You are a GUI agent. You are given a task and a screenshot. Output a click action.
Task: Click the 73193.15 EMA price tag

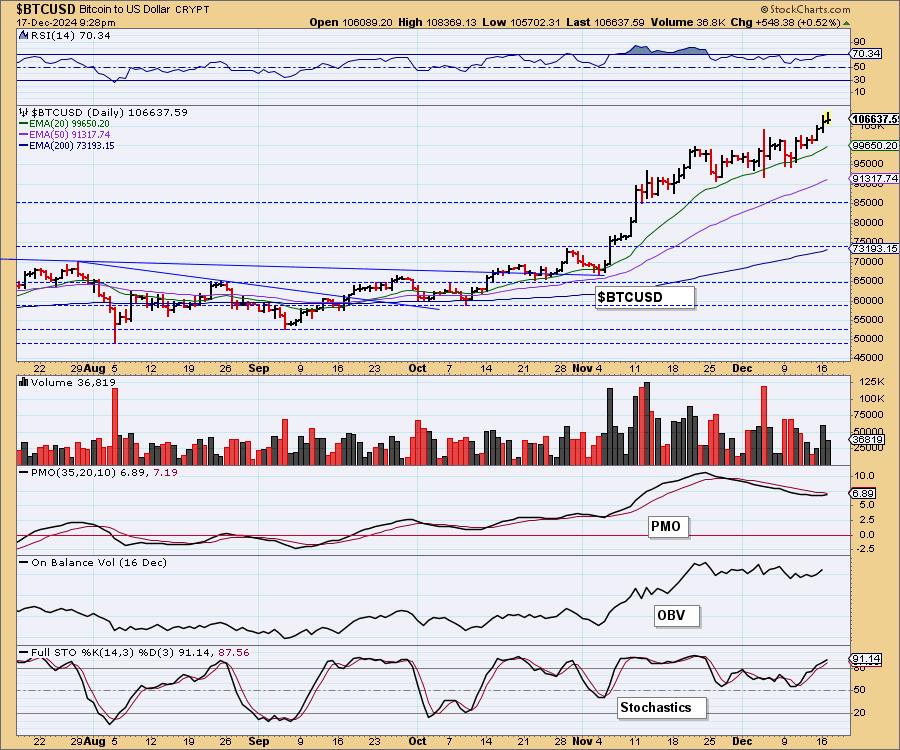[874, 248]
